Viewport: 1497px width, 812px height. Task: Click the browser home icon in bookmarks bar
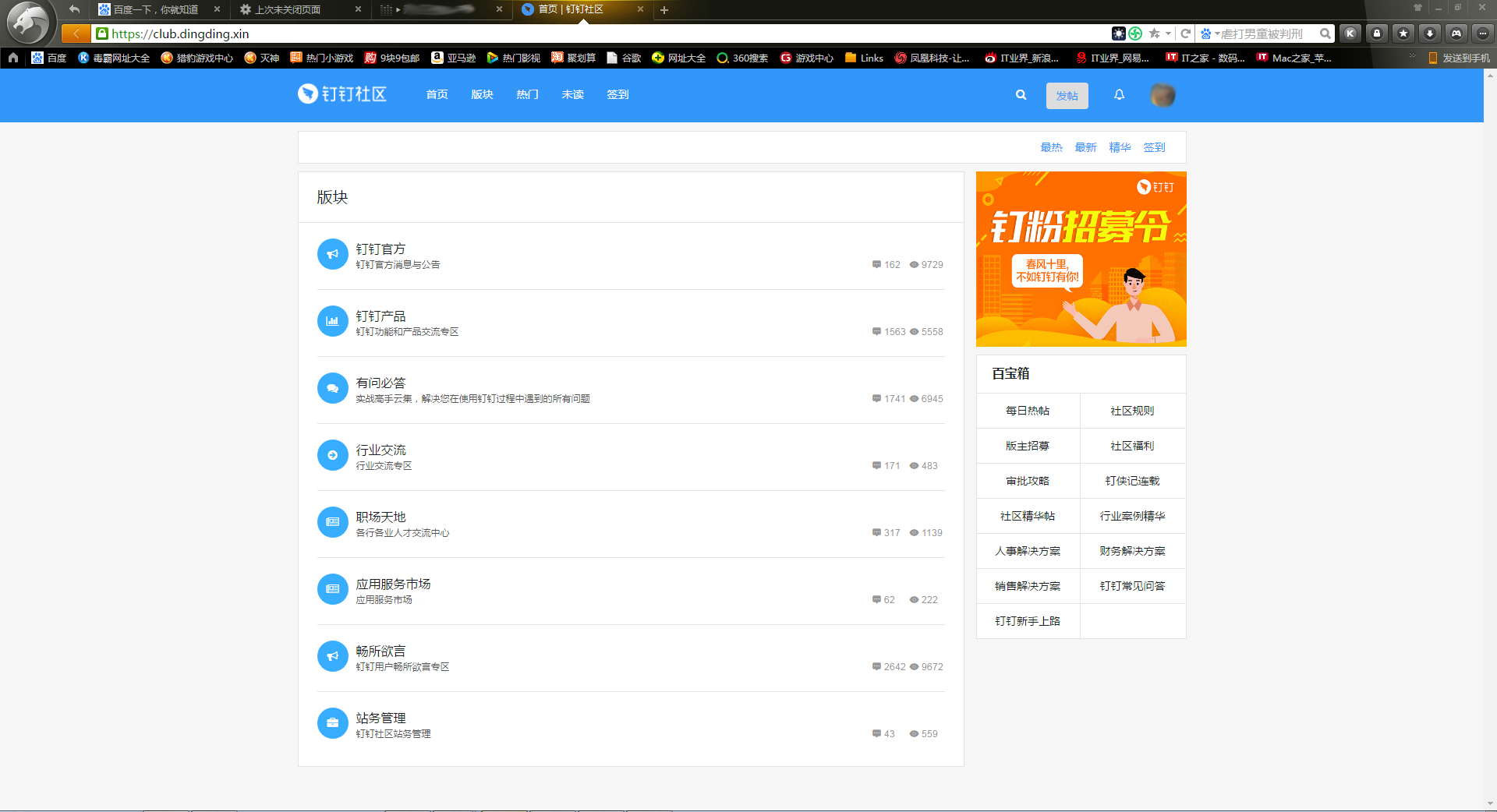13,58
